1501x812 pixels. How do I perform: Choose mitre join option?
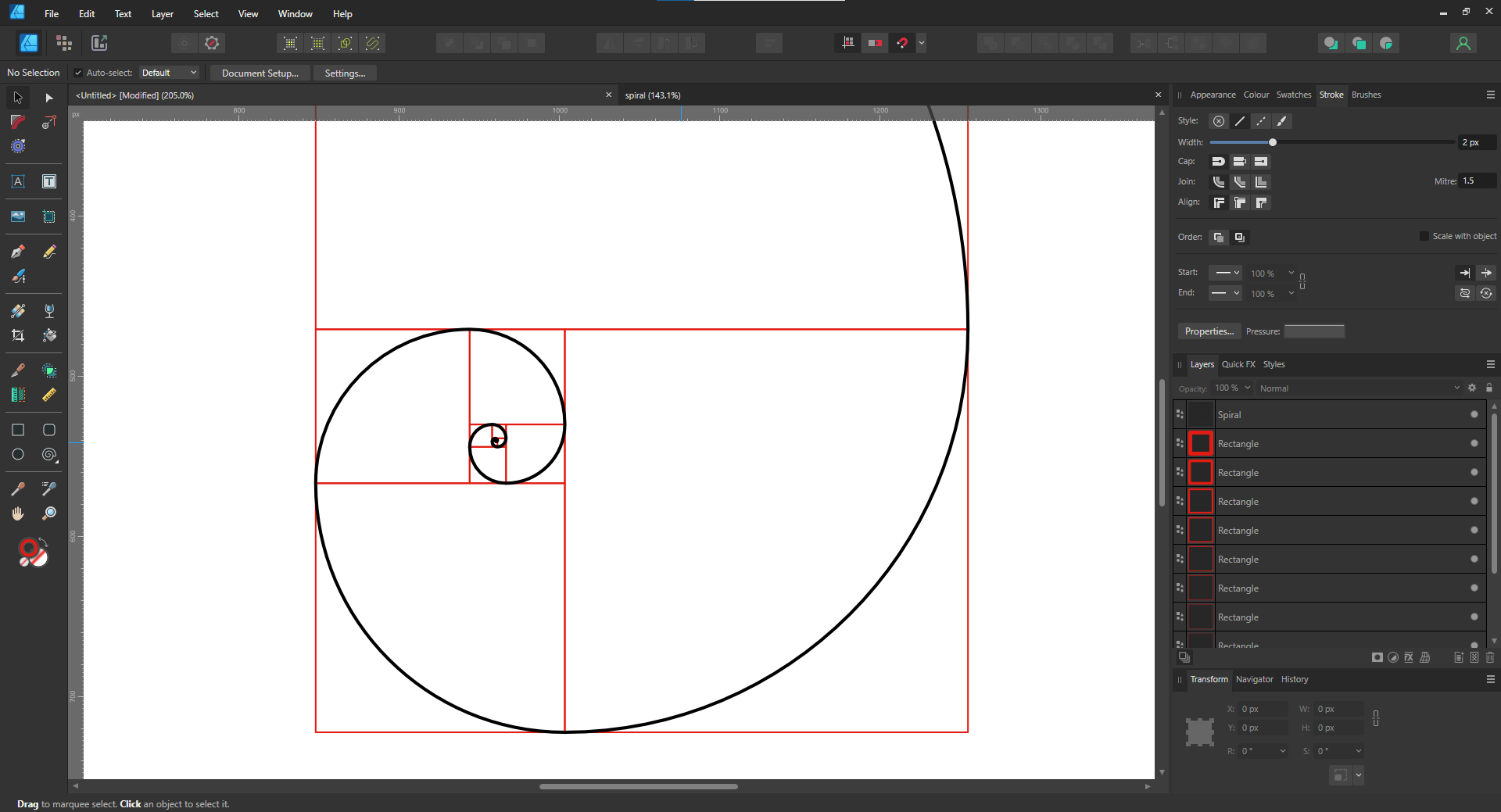click(x=1261, y=182)
